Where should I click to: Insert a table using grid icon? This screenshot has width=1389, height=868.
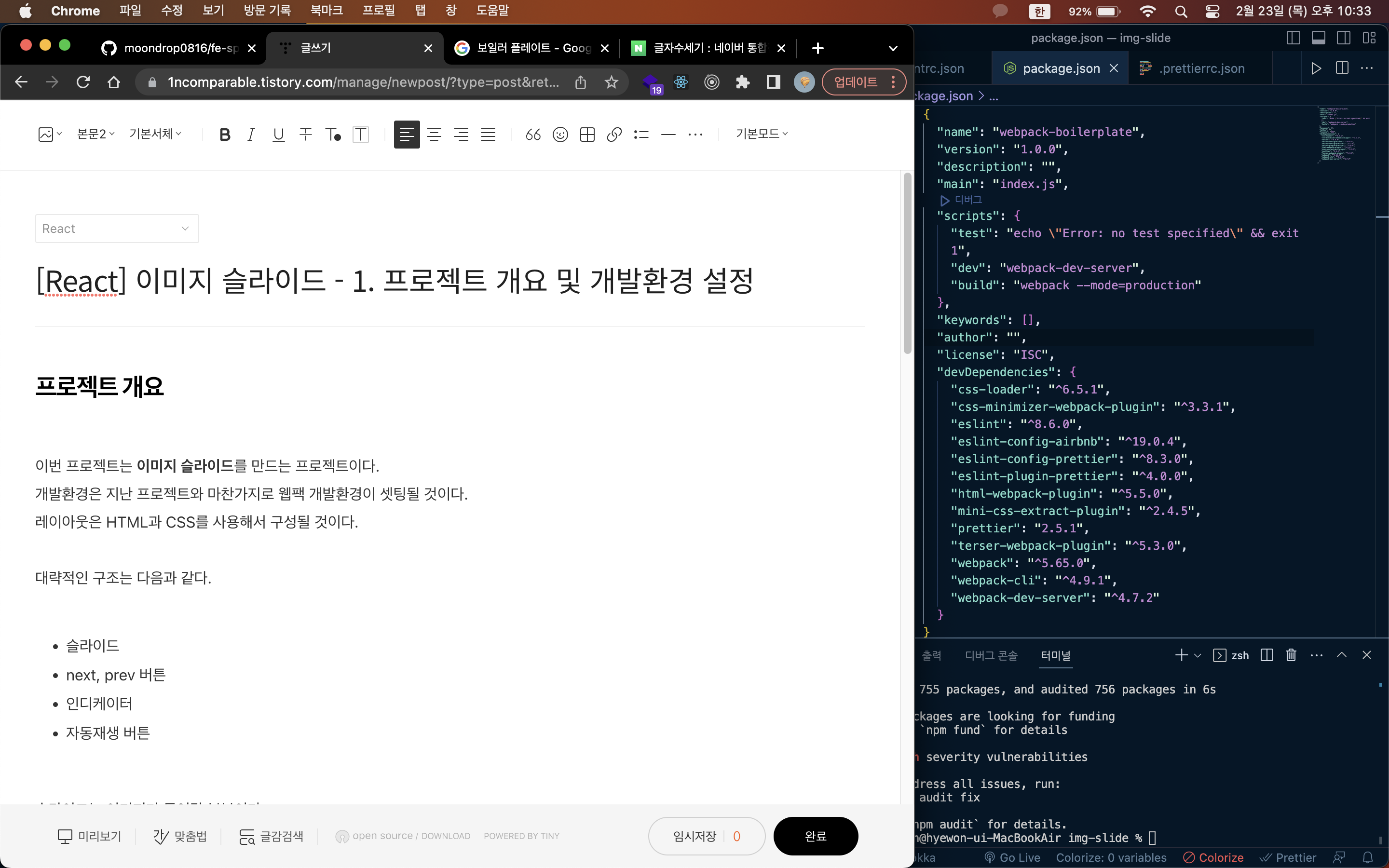click(587, 135)
